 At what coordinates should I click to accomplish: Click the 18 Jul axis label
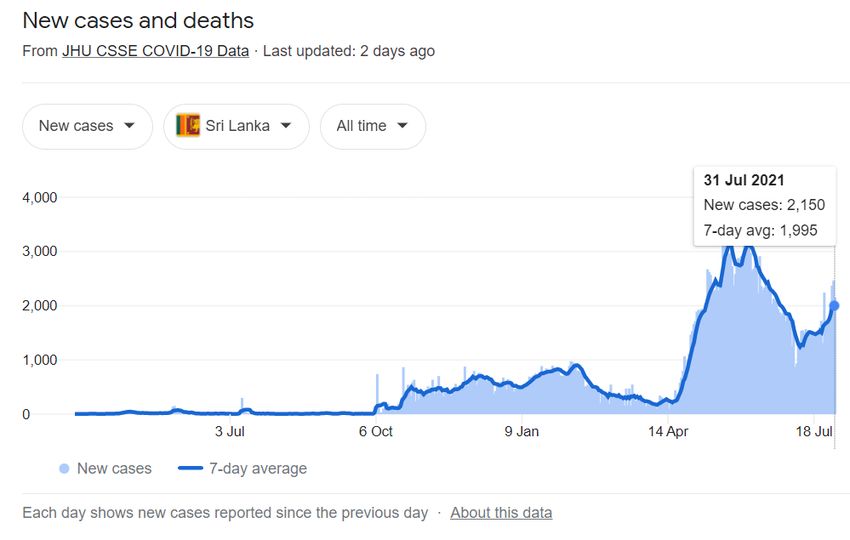(x=814, y=432)
